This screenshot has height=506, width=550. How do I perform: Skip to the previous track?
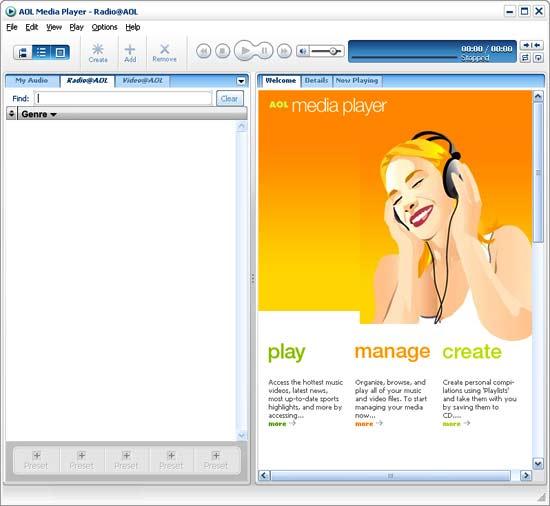pos(203,51)
